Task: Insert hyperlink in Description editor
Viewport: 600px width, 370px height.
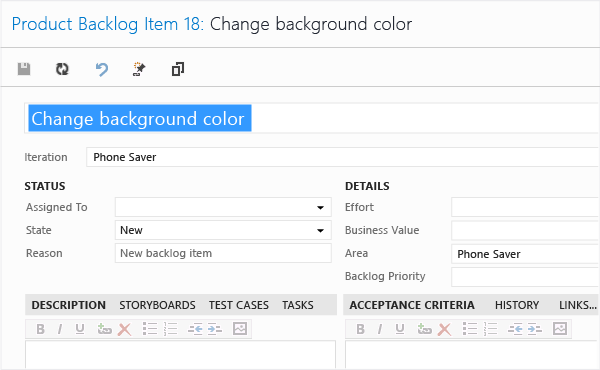Action: coord(104,329)
